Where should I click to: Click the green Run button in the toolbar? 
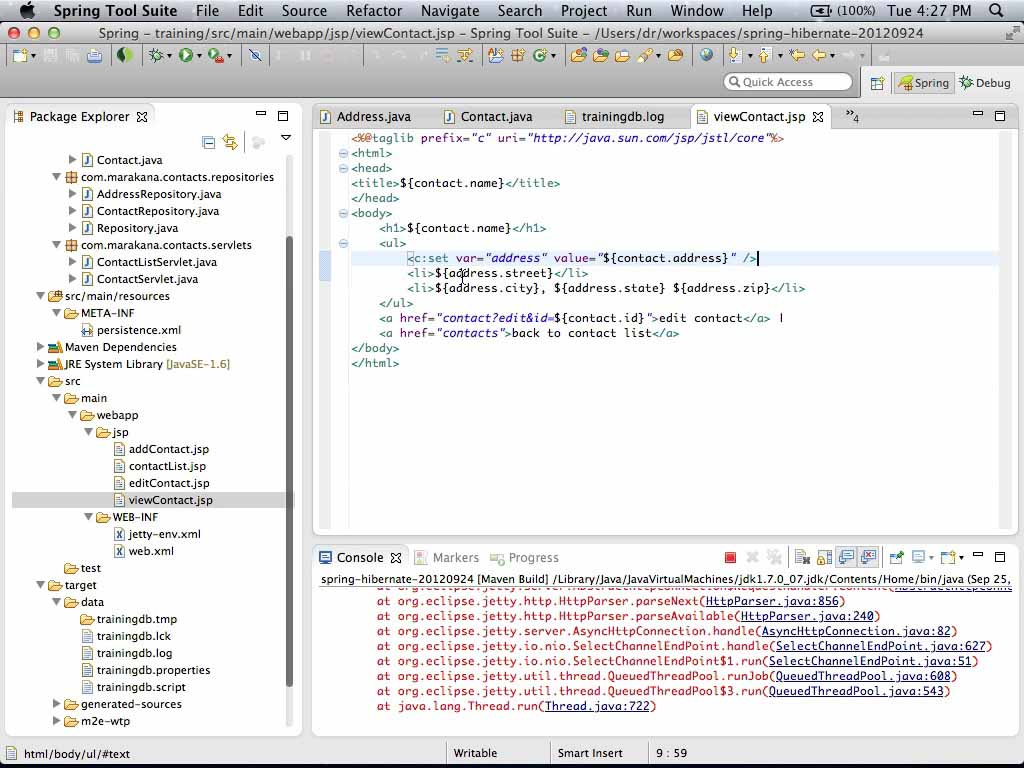[185, 56]
